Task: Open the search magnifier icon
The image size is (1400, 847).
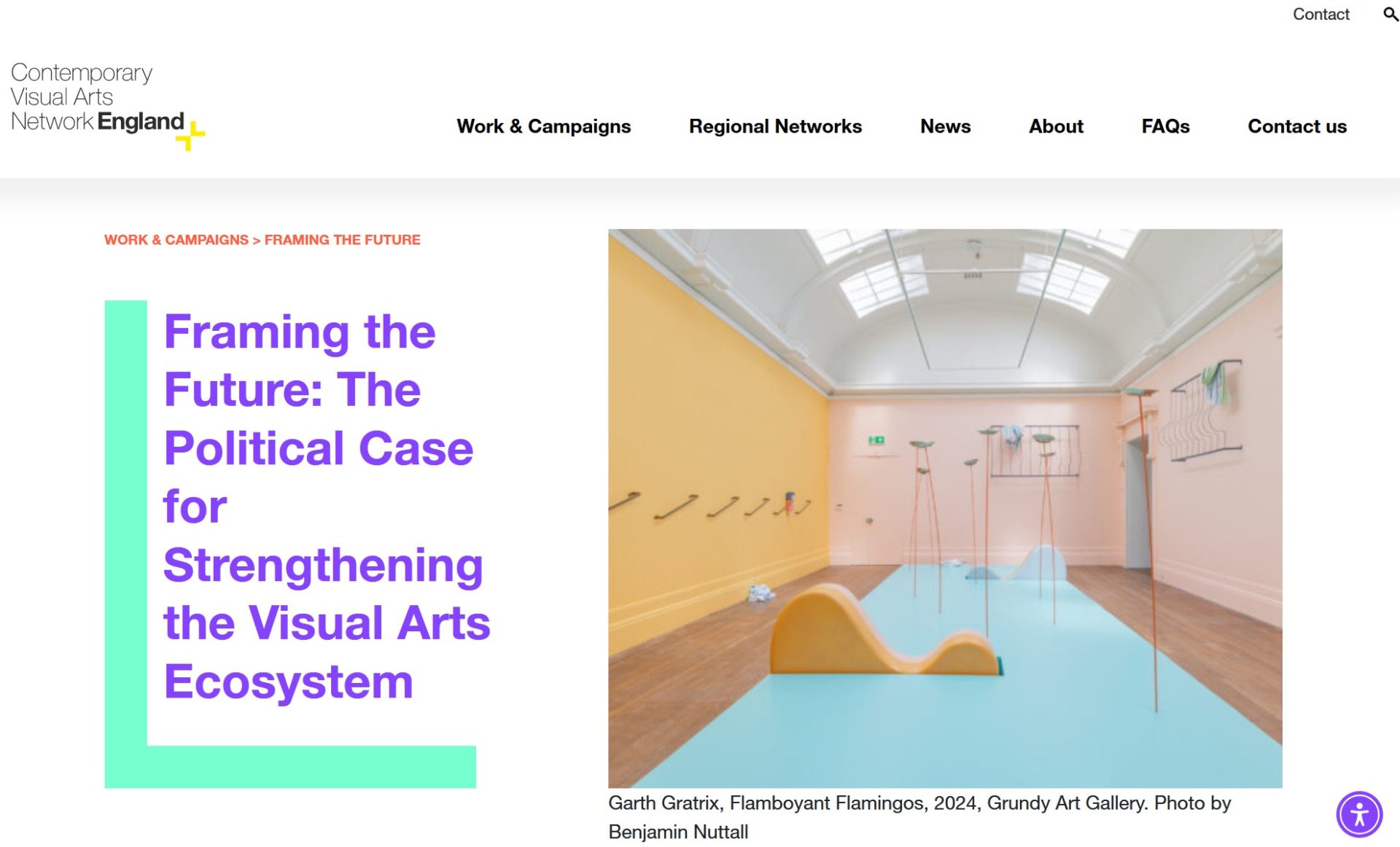Action: point(1390,14)
